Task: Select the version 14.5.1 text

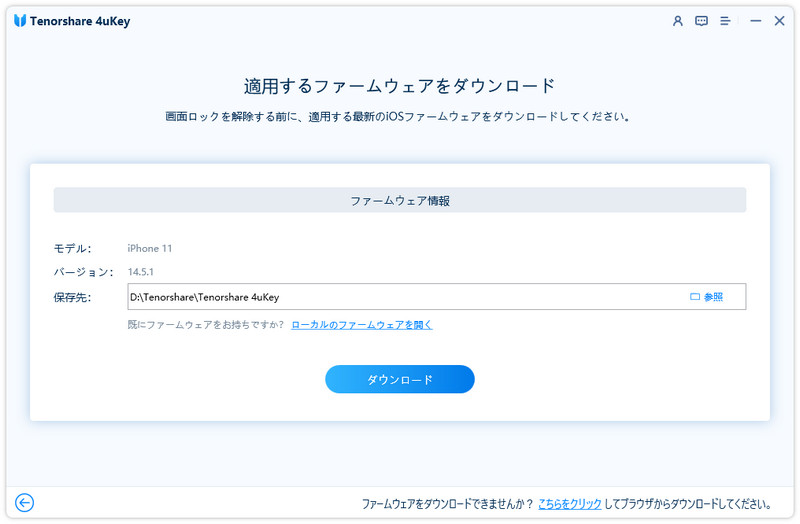Action: click(140, 272)
